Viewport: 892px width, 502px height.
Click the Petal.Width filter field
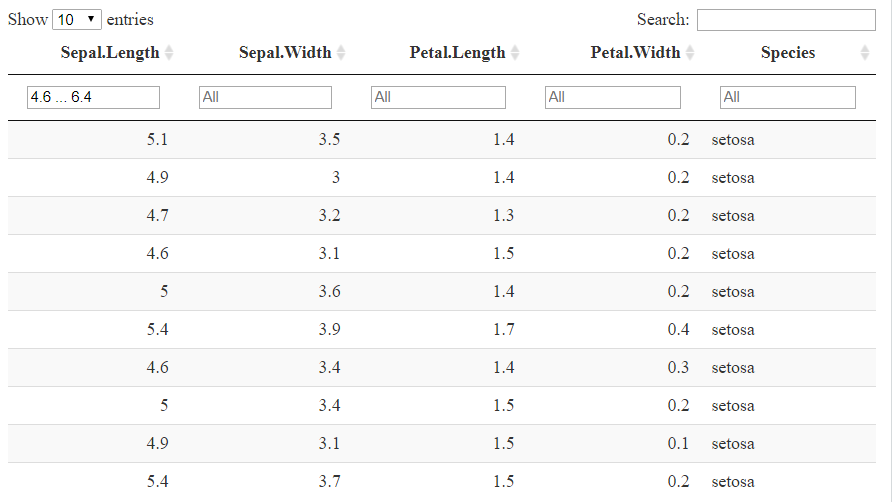612,97
